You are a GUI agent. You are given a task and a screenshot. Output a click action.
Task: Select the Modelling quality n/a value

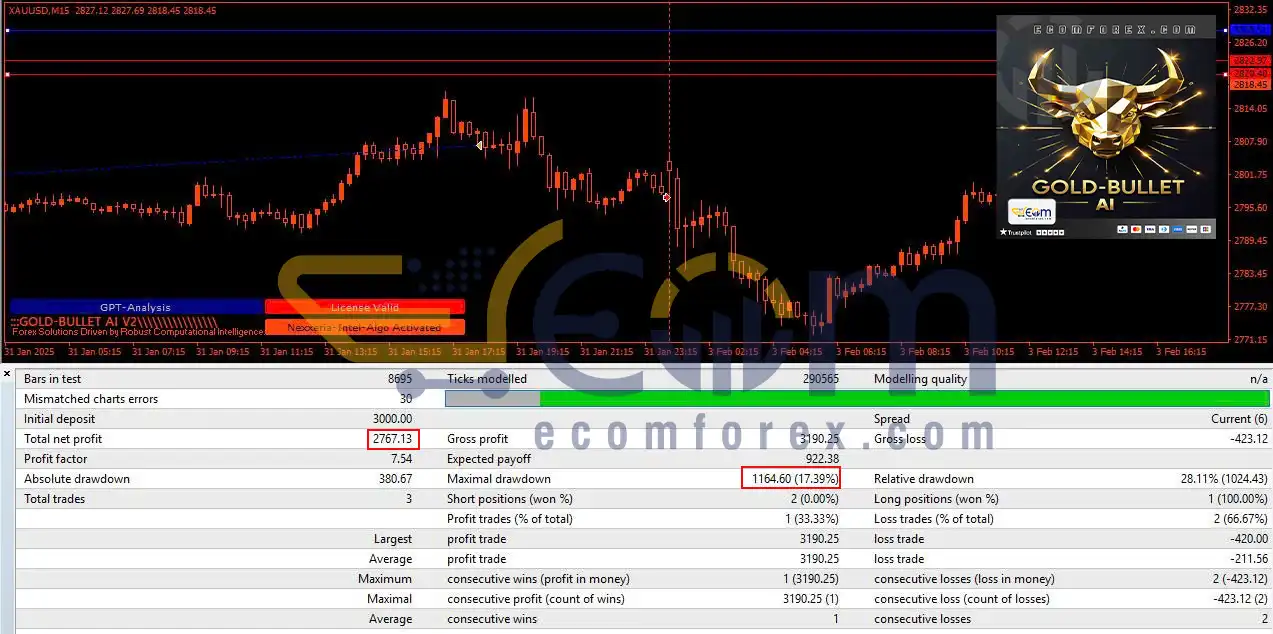pos(1258,379)
